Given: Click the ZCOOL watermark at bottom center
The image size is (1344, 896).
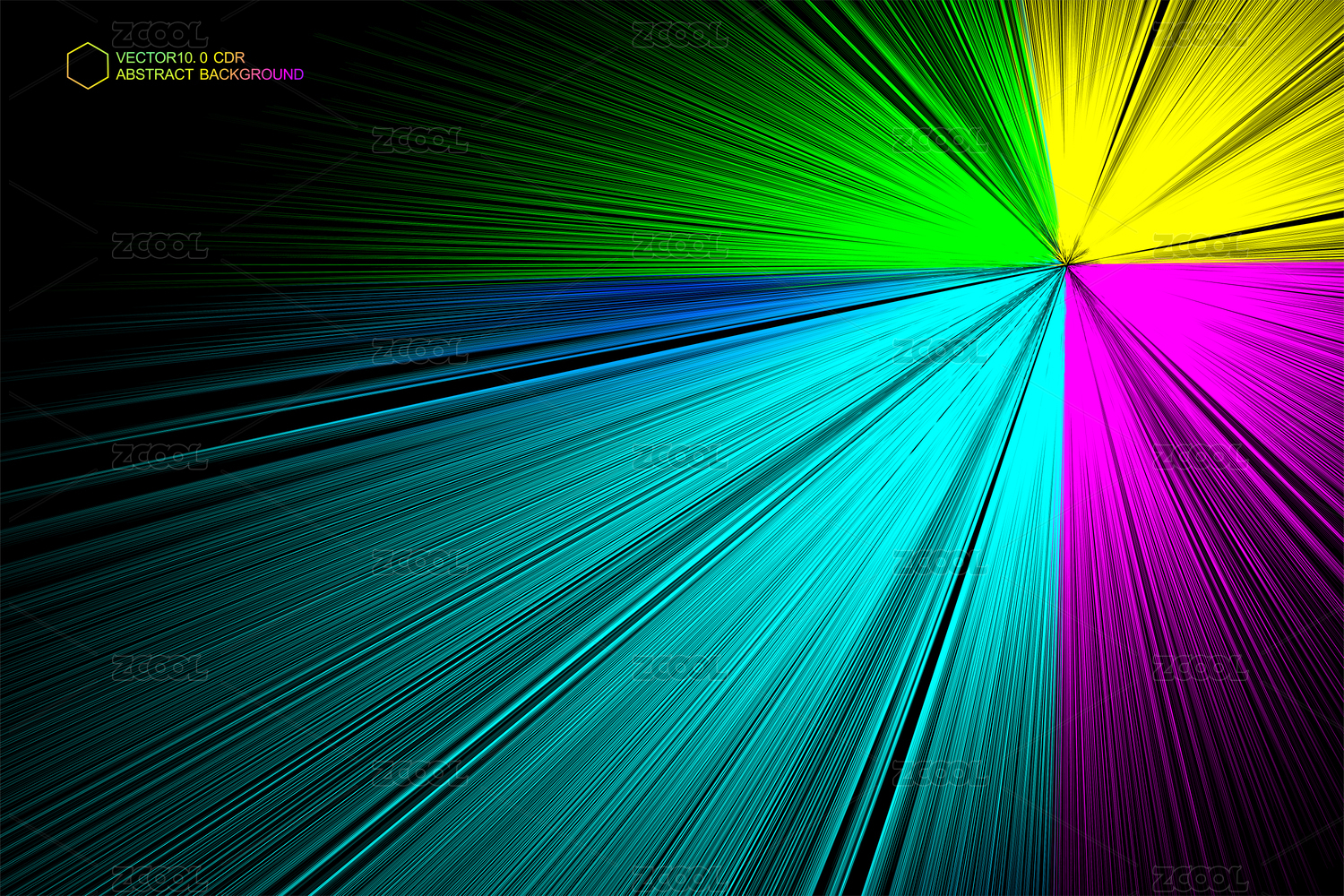Looking at the screenshot, I should [x=679, y=878].
